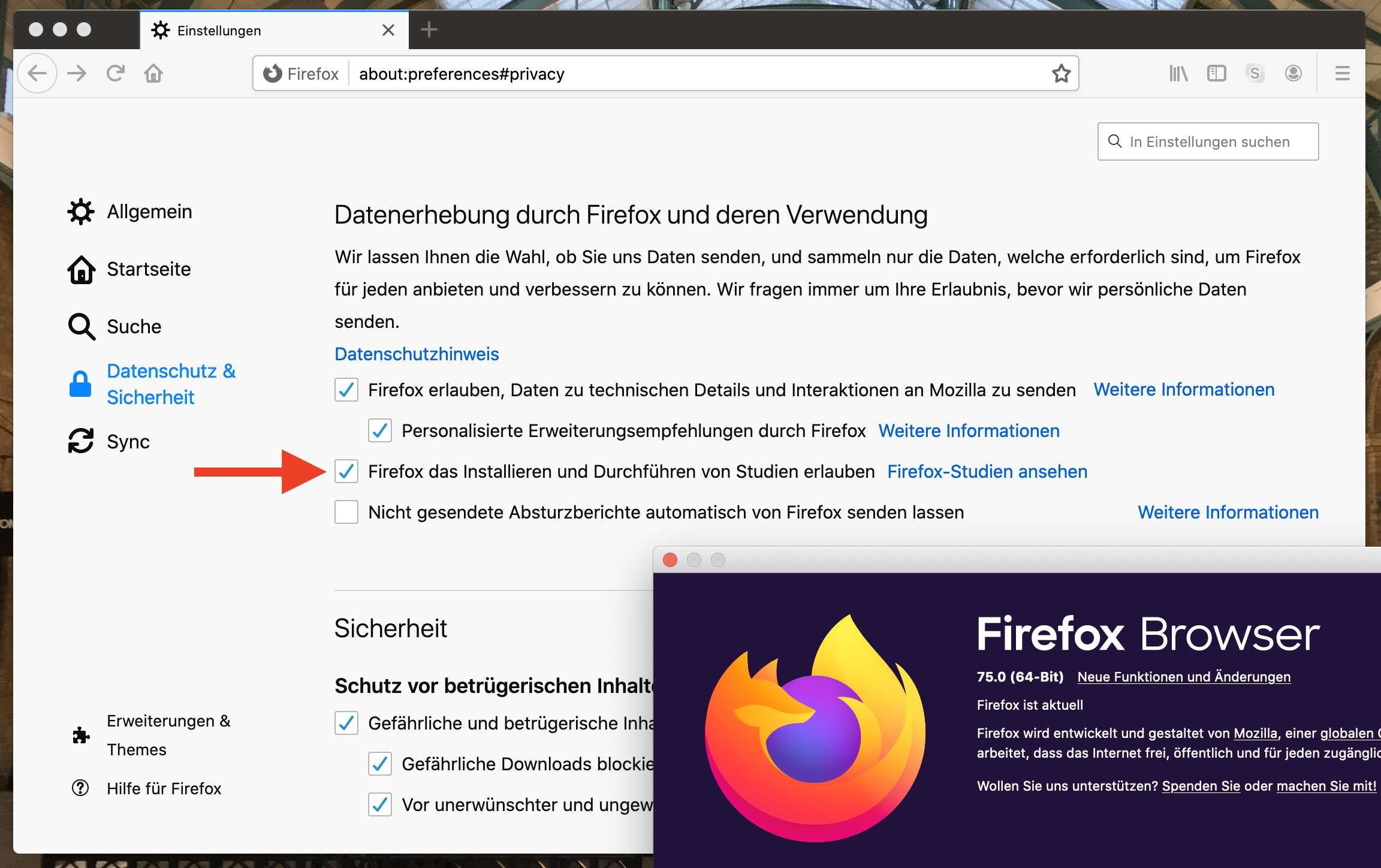
Task: Open Weitere Informationen for Erweiterungsempfehlungen
Action: tap(969, 430)
